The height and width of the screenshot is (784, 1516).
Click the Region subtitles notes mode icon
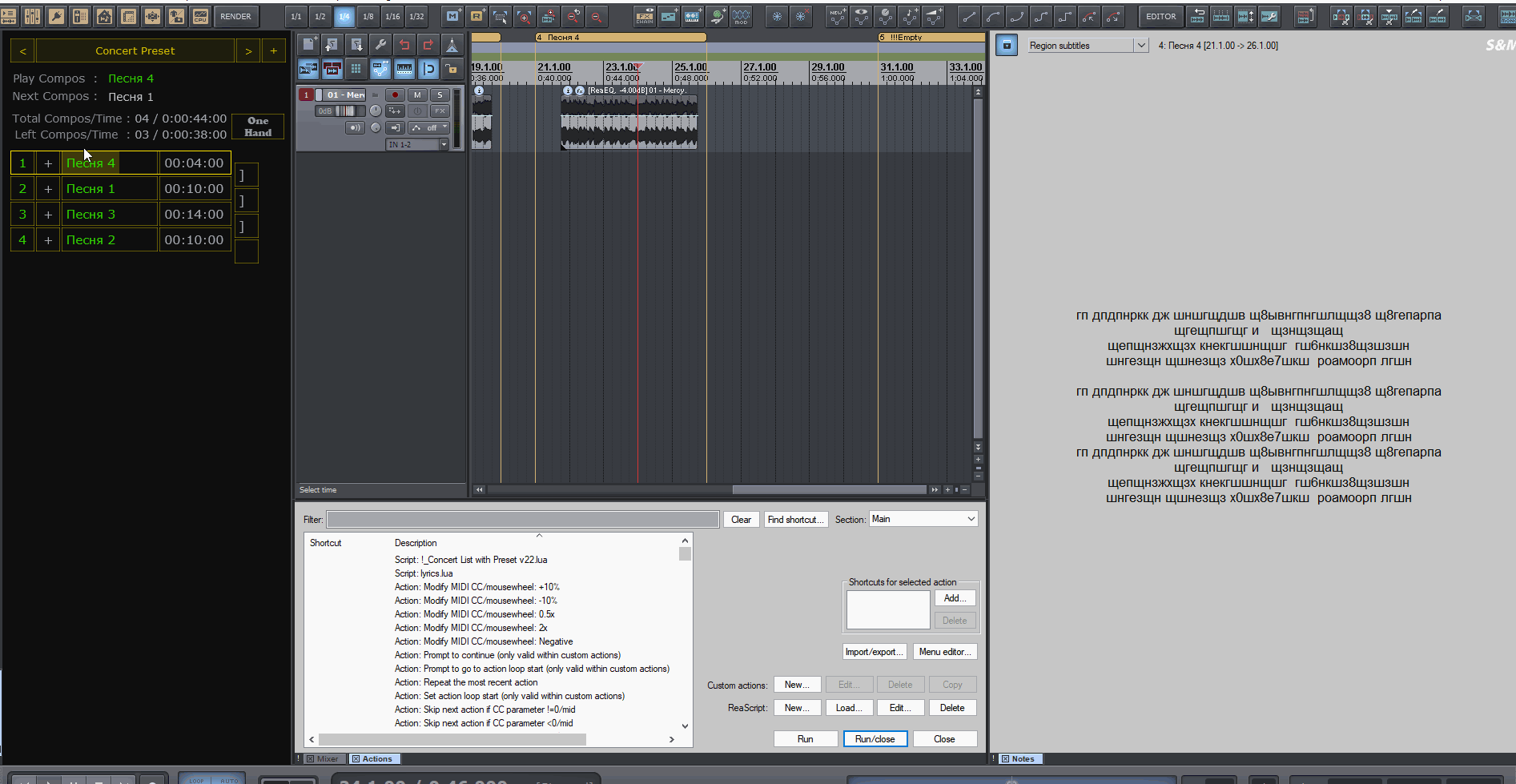1007,46
